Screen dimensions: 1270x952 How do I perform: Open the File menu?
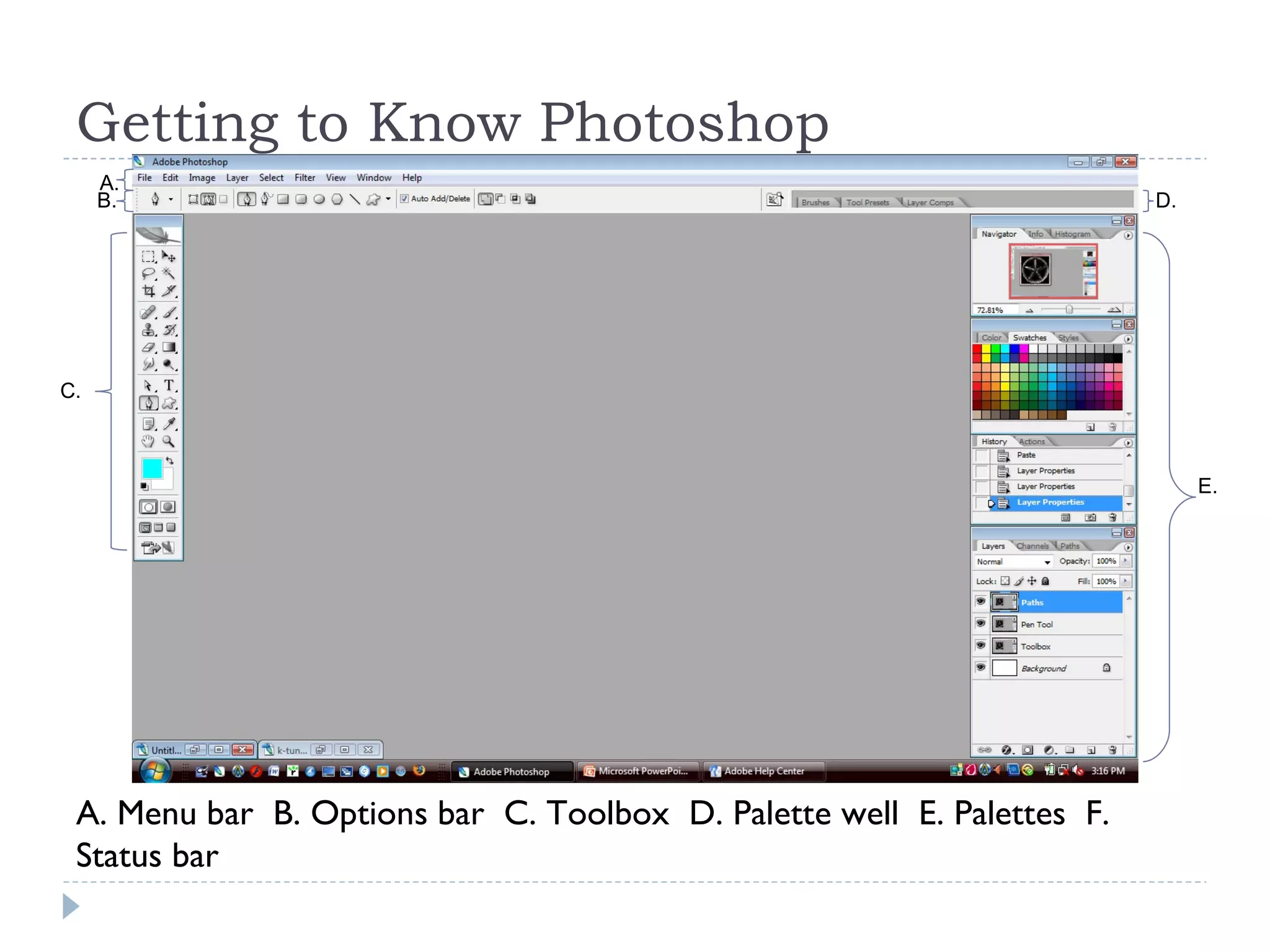pyautogui.click(x=144, y=178)
